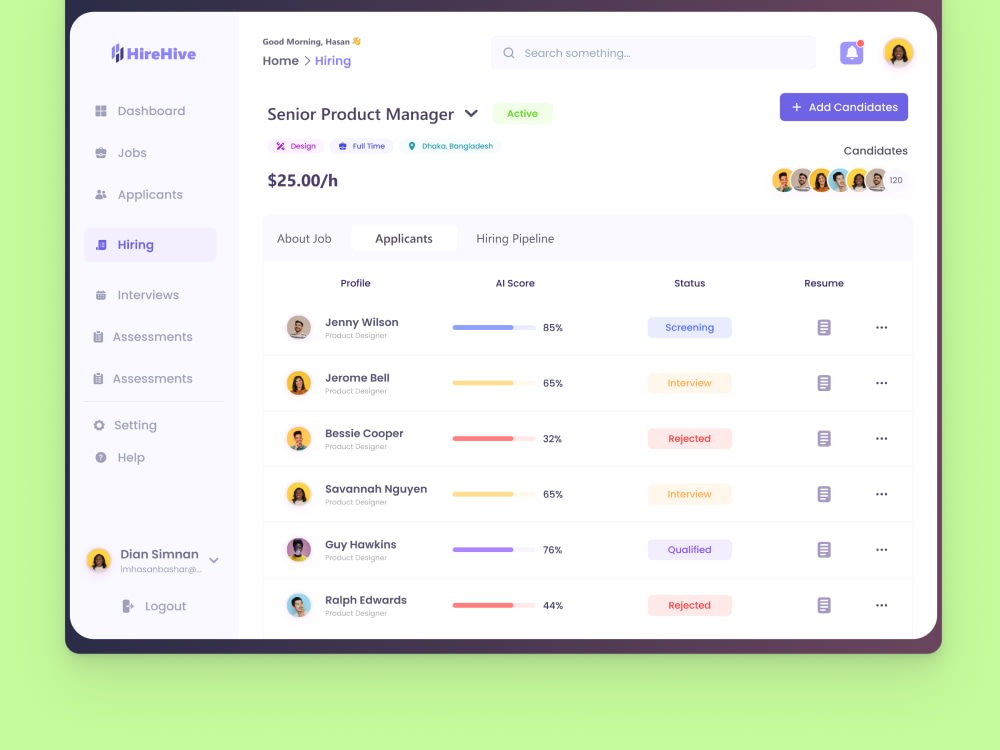Expand the Dian Simnan profile chevron
1000x750 pixels.
pyautogui.click(x=213, y=561)
